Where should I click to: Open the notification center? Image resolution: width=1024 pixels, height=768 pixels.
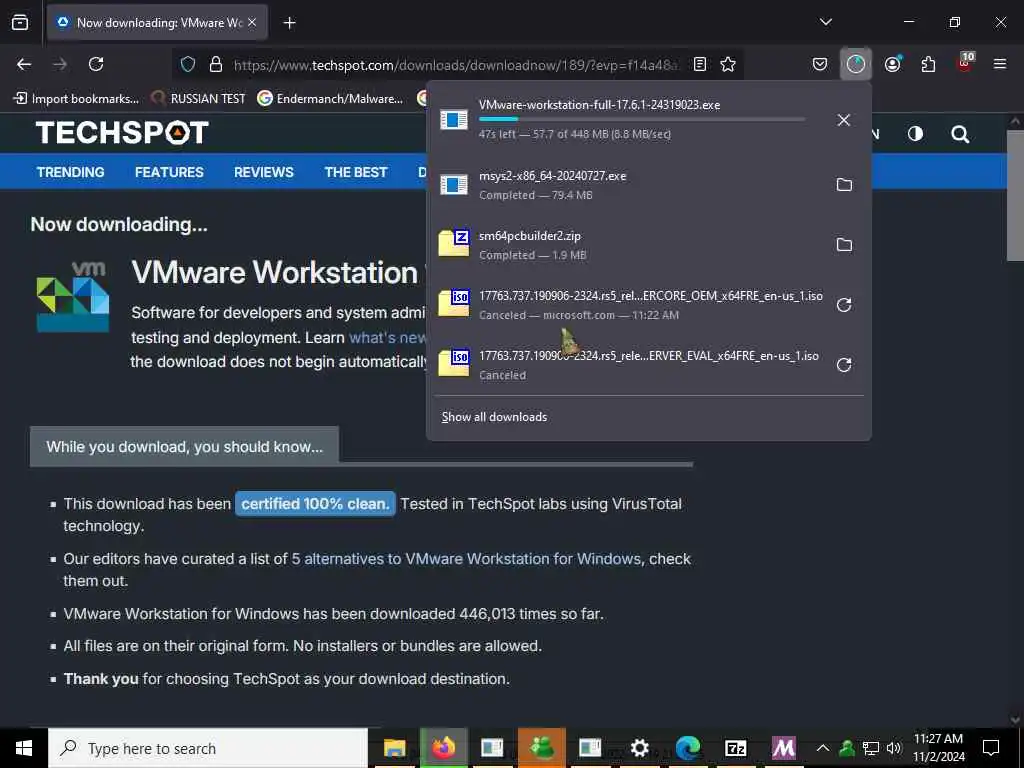click(991, 748)
